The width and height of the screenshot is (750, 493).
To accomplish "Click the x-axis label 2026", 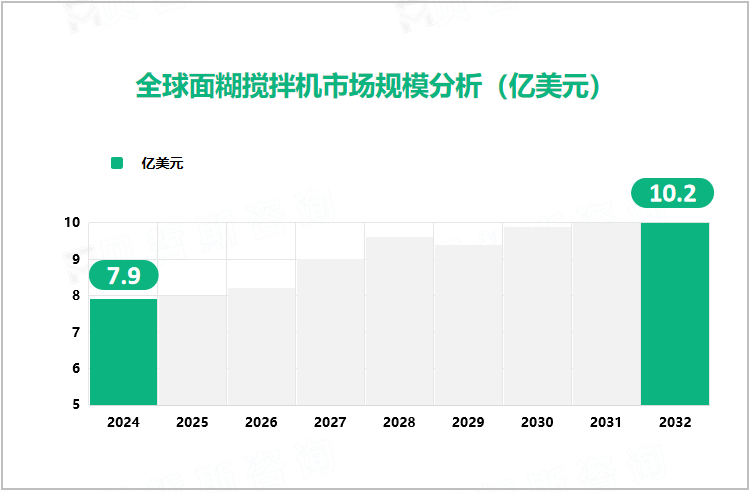I will 261,422.
